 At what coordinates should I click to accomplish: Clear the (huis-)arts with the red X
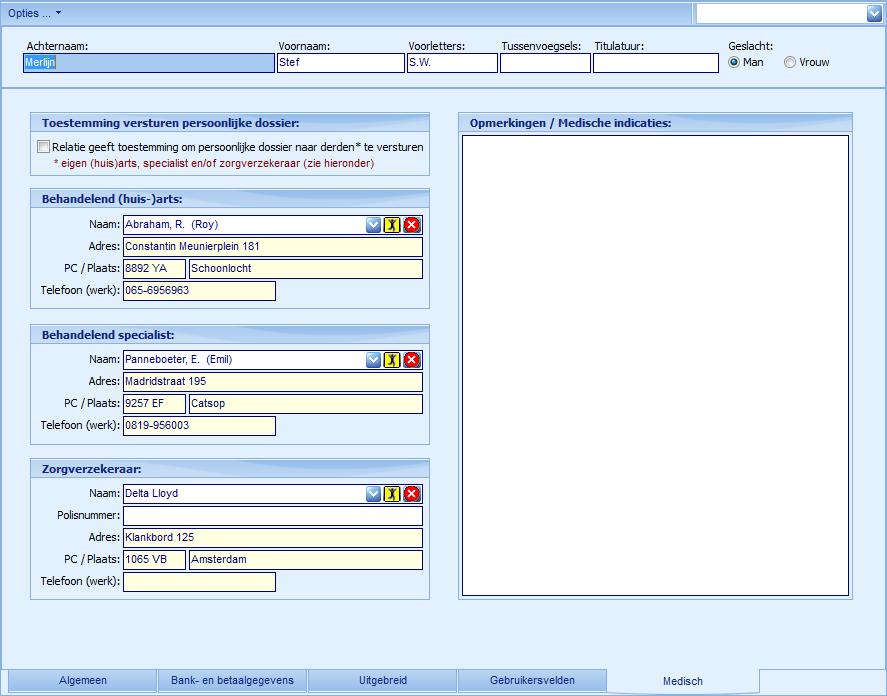pos(411,225)
